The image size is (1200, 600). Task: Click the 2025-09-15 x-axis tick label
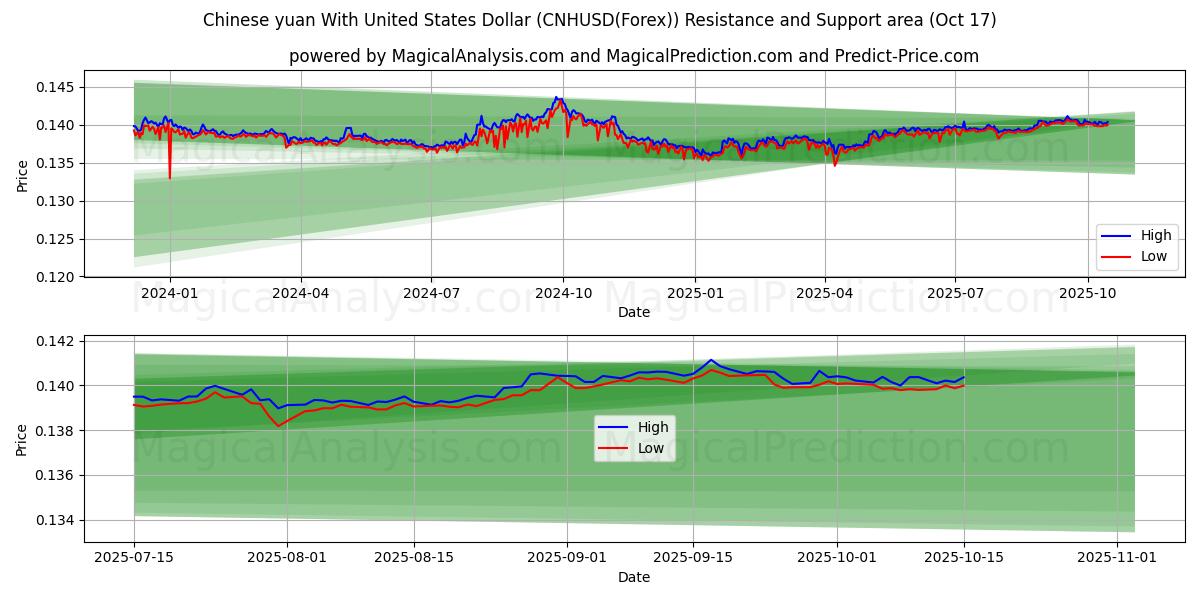(x=691, y=558)
